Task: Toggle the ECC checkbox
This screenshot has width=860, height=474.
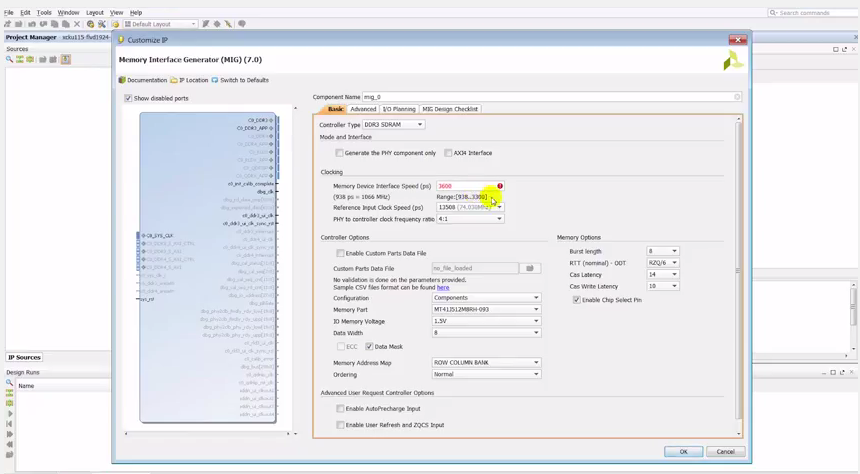Action: (341, 347)
